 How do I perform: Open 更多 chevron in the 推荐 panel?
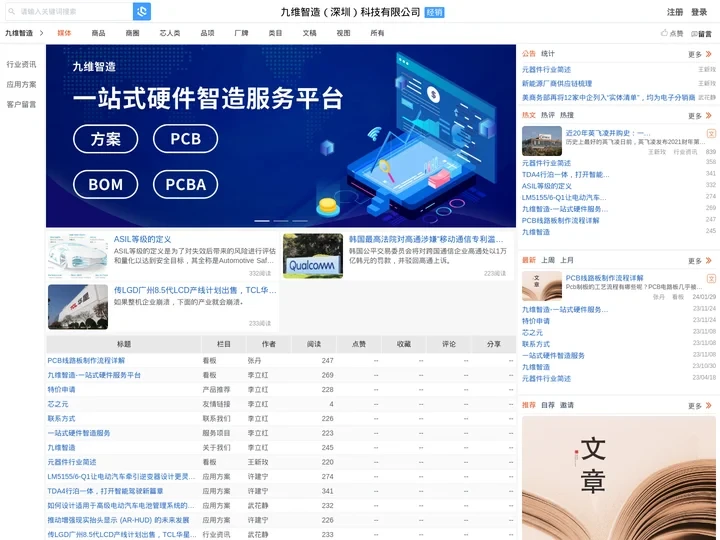709,405
